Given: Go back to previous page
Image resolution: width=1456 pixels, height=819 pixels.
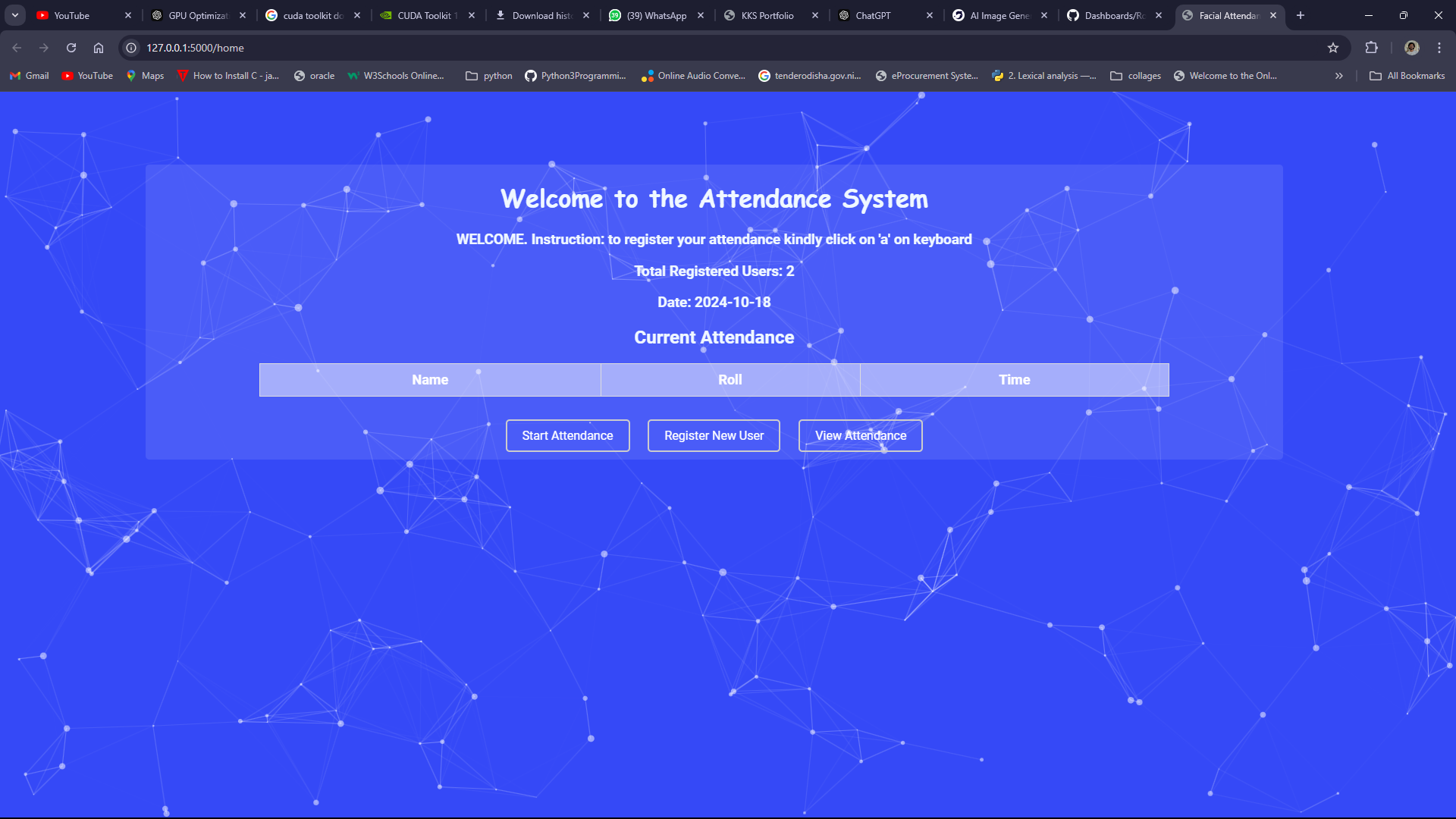Looking at the screenshot, I should click(x=17, y=48).
